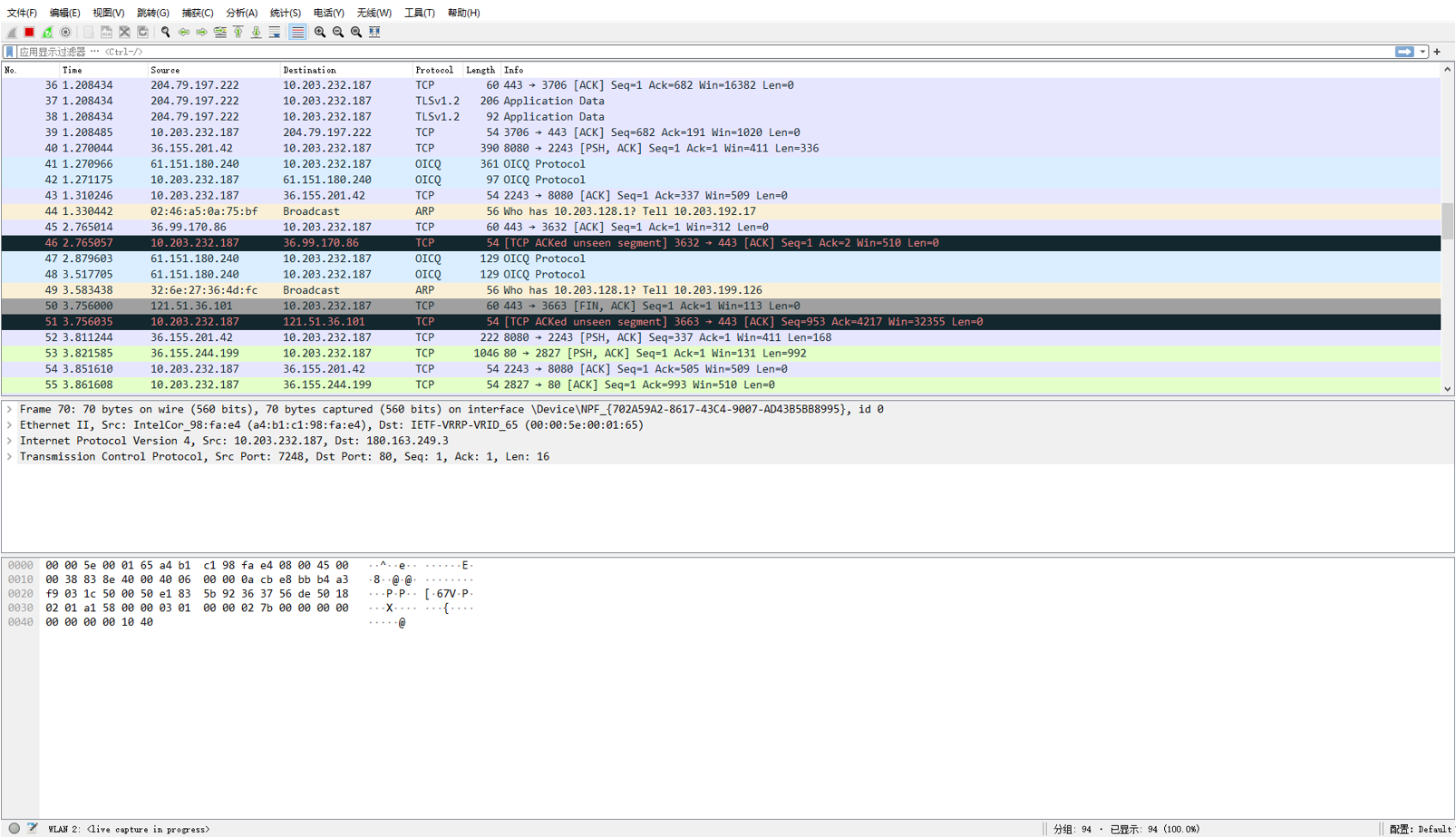
Task: Open the 文件(F) menu
Action: 22,13
